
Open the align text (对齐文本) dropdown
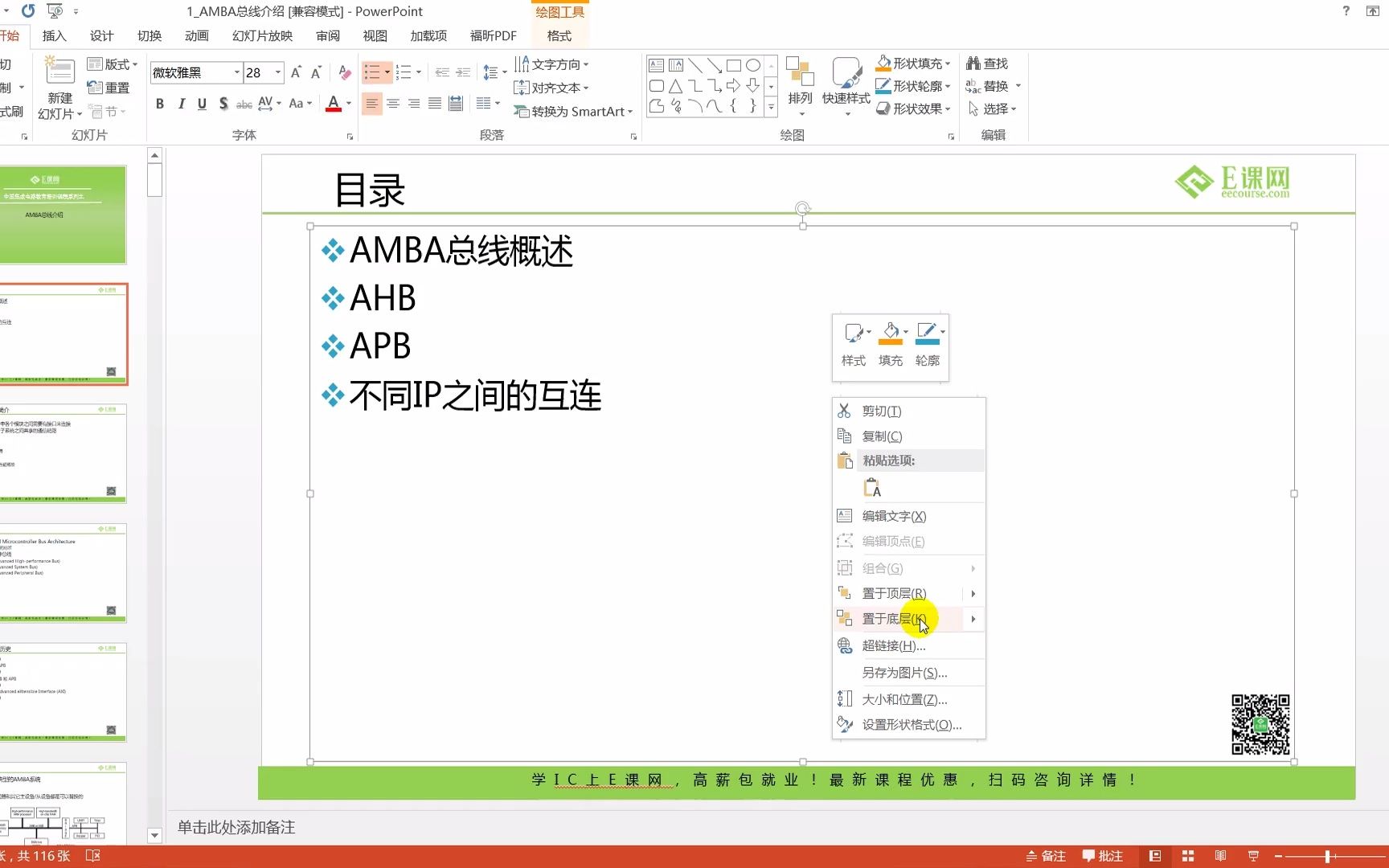(551, 88)
